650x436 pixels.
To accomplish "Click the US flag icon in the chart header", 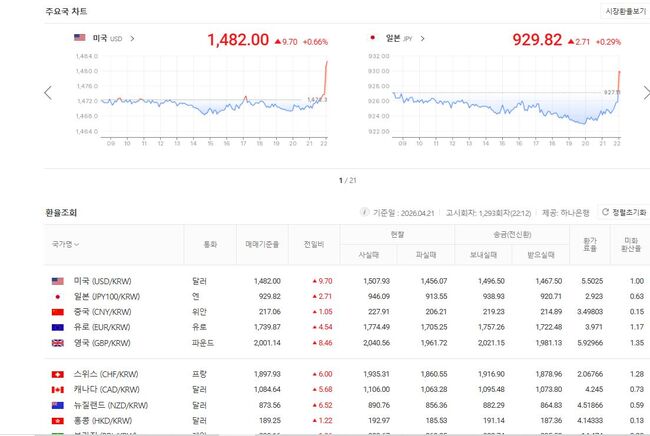I will [x=80, y=39].
